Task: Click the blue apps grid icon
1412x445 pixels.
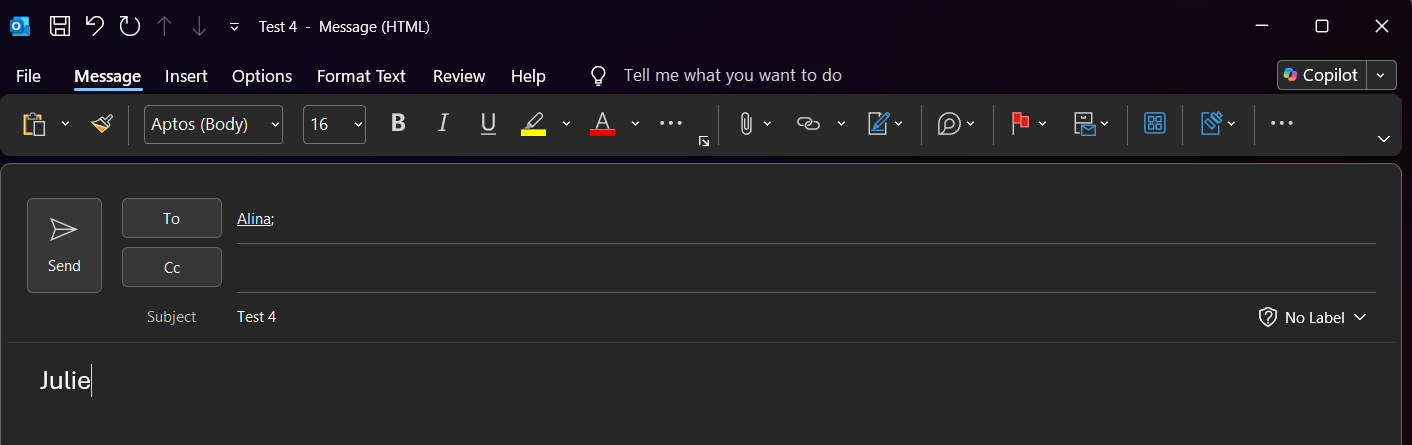Action: click(x=1155, y=124)
